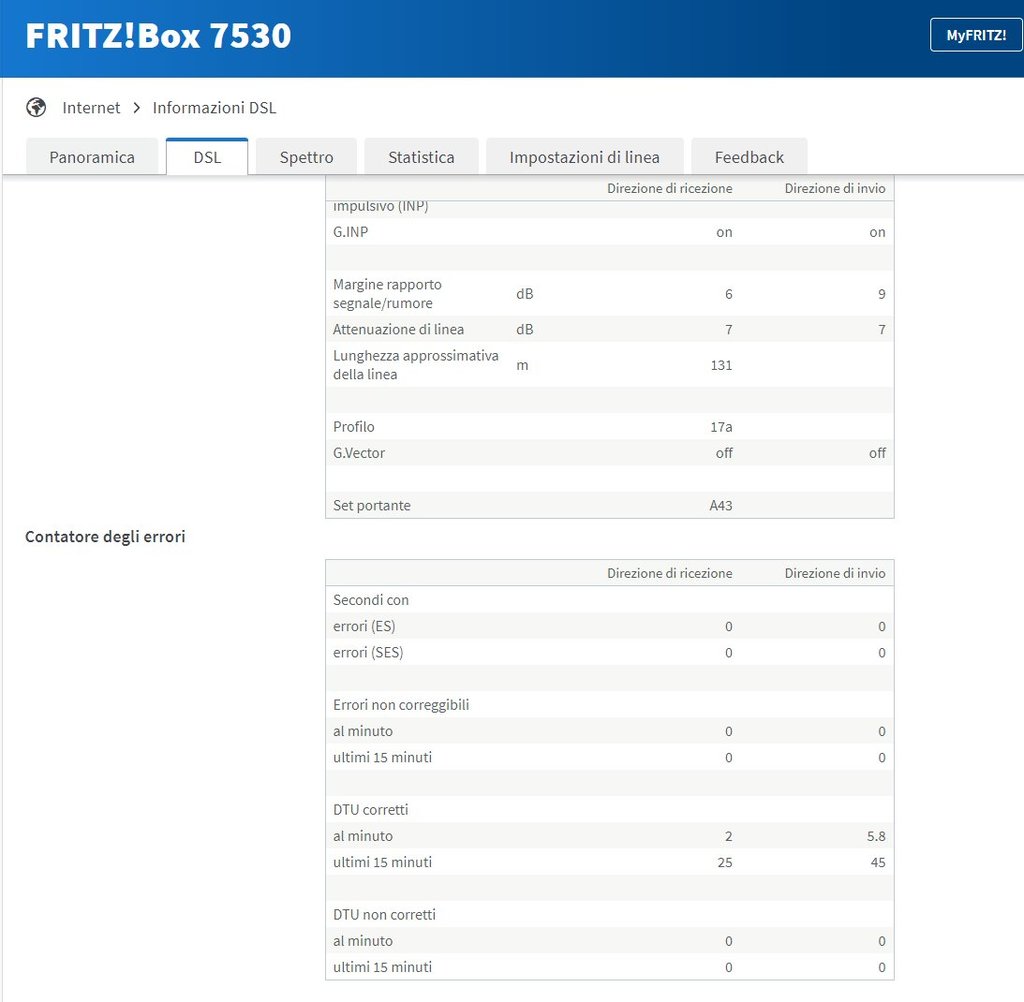Select the 'Errori non correggibili' label
Viewport: 1024px width, 1002px height.
[x=401, y=705]
